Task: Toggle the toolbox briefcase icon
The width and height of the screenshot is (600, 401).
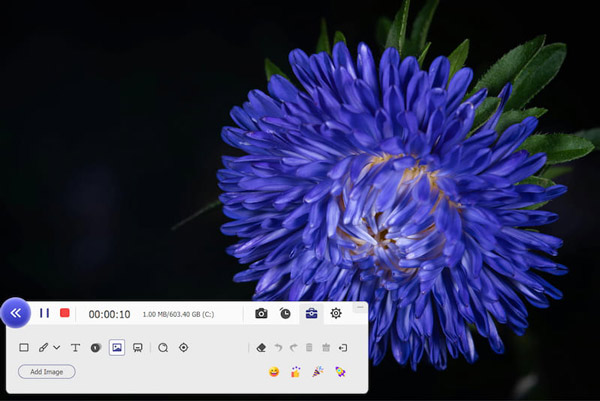Action: click(311, 313)
